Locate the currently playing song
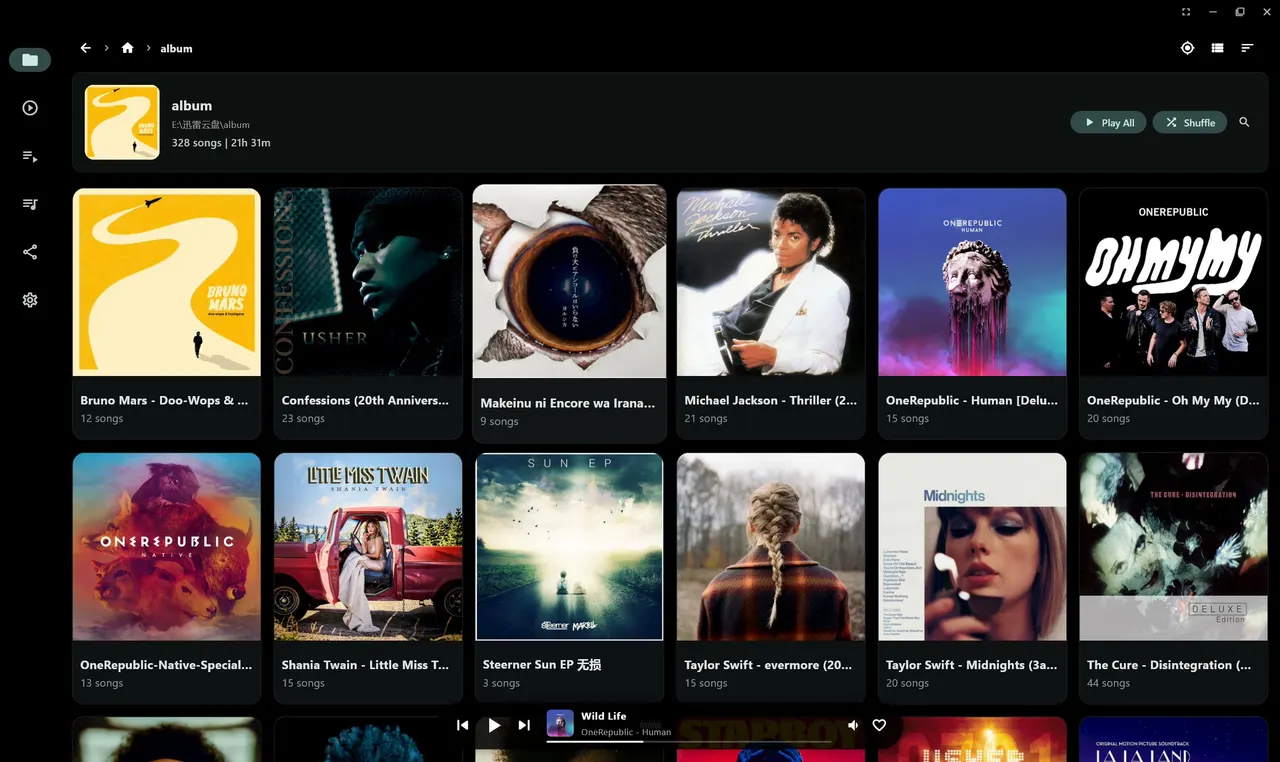Screen dimensions: 1280x762 pos(1187,48)
